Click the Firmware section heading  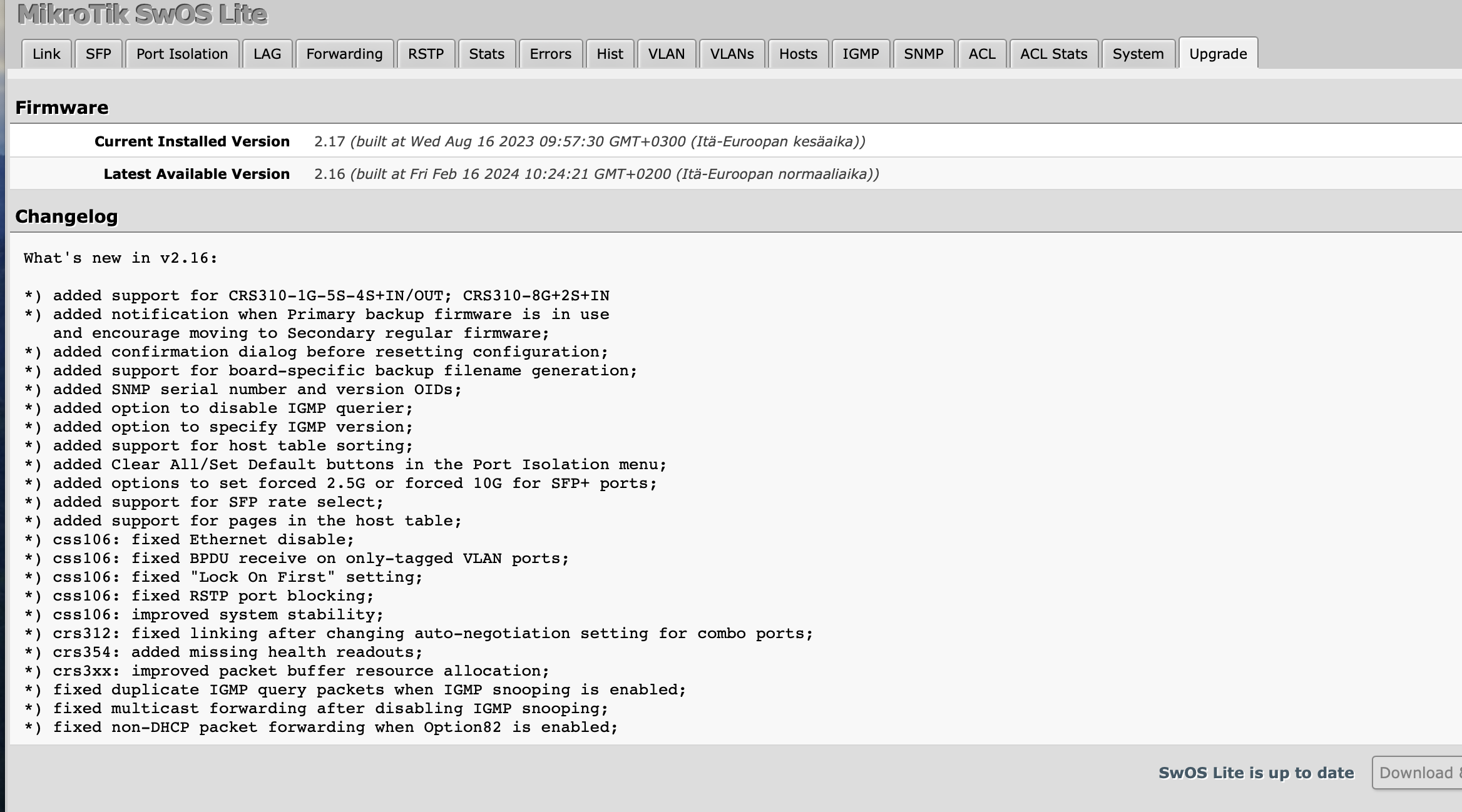click(x=62, y=108)
